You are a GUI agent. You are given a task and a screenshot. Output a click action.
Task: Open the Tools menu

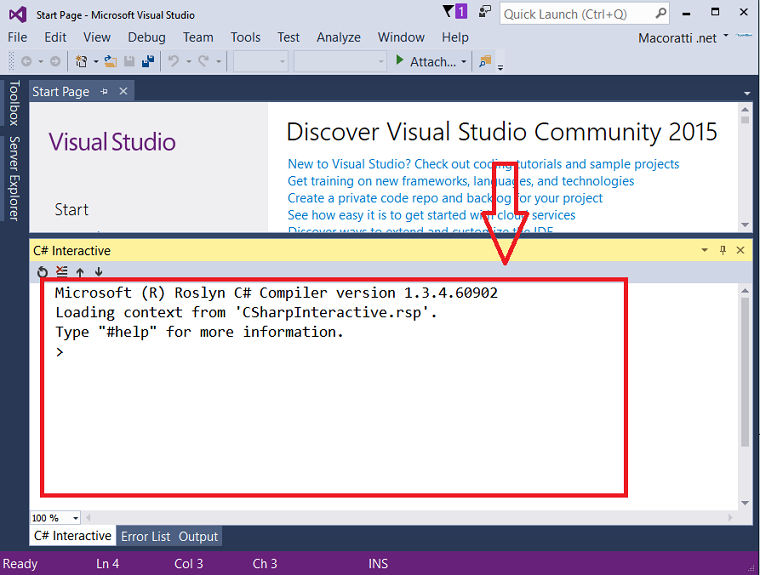[x=245, y=37]
